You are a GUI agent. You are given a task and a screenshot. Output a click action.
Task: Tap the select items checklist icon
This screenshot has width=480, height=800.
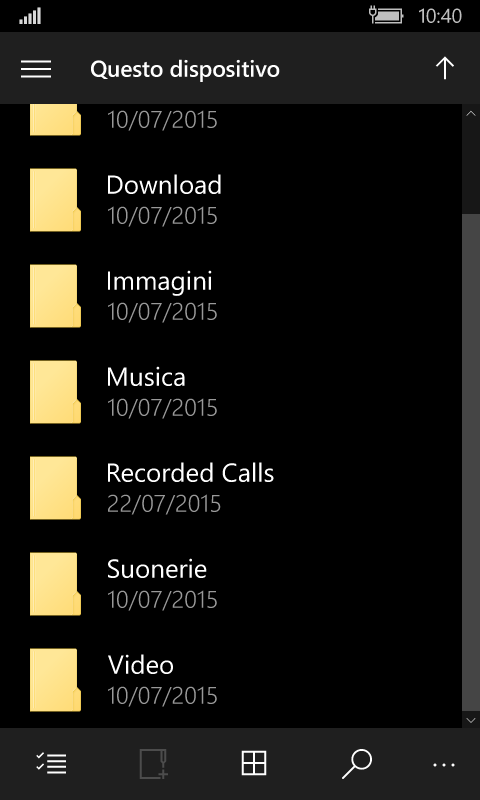click(x=51, y=764)
